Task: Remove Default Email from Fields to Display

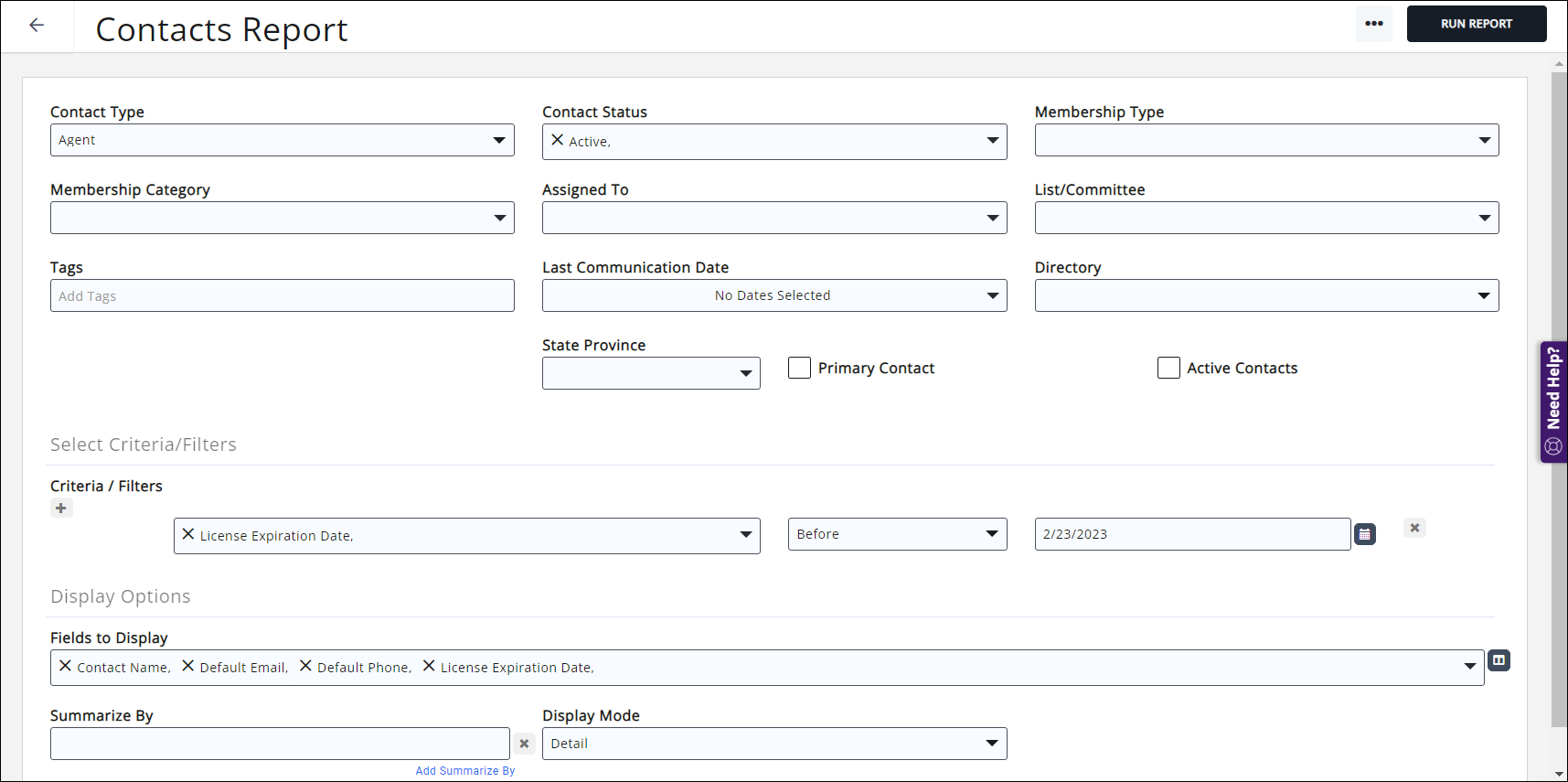Action: click(188, 666)
